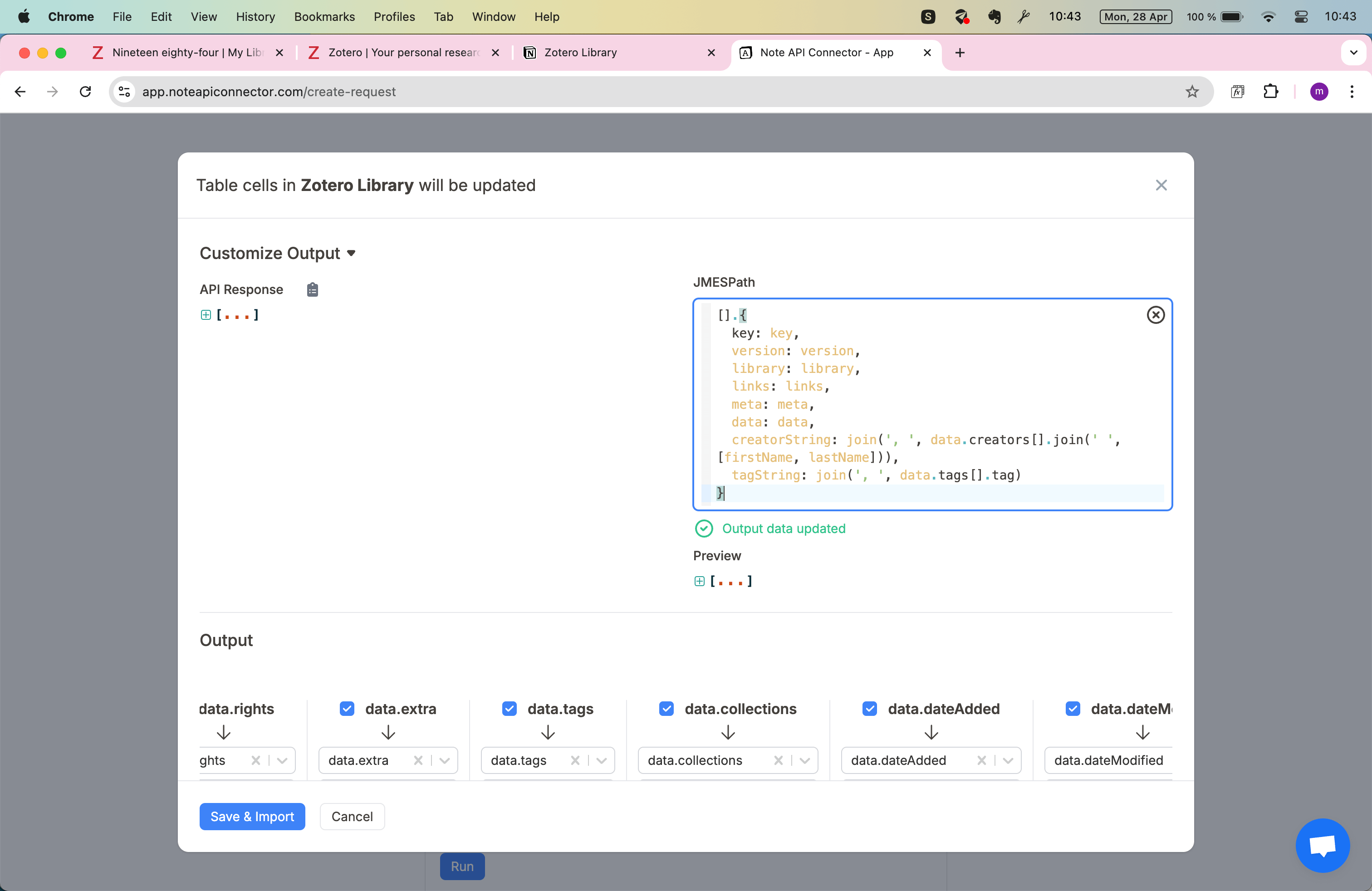This screenshot has width=1372, height=891.
Task: Click the Mon, 28 Apr date in menu bar
Action: point(1135,17)
